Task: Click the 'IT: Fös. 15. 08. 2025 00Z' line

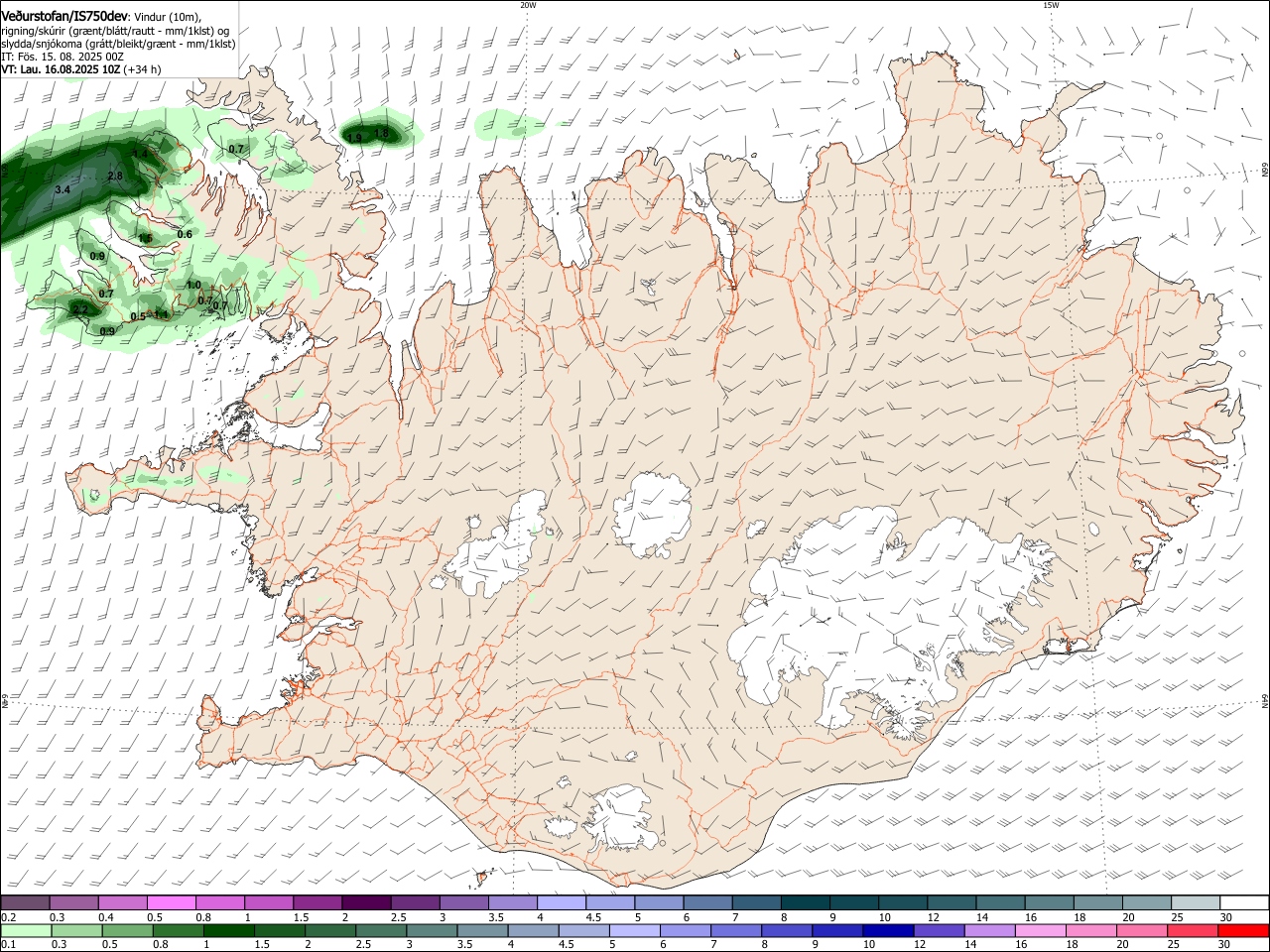Action: click(63, 57)
